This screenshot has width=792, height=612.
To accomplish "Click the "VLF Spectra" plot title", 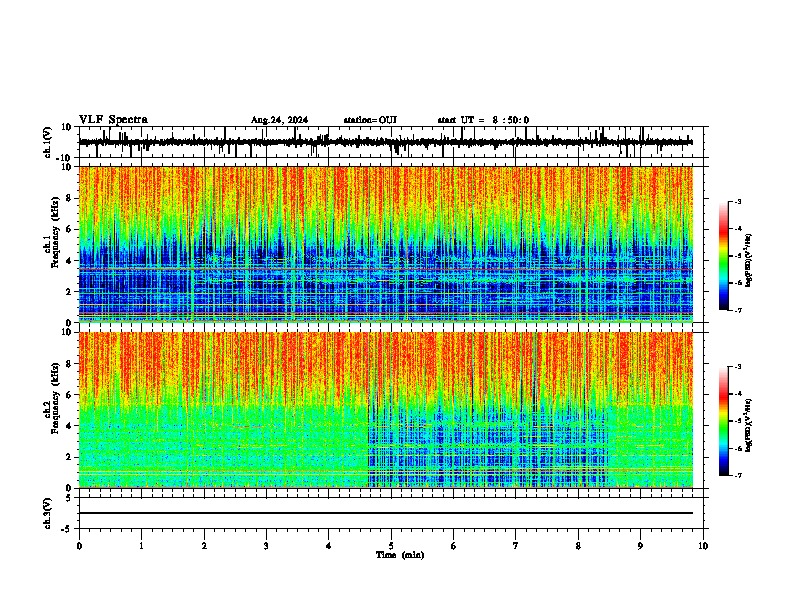I will (113, 120).
